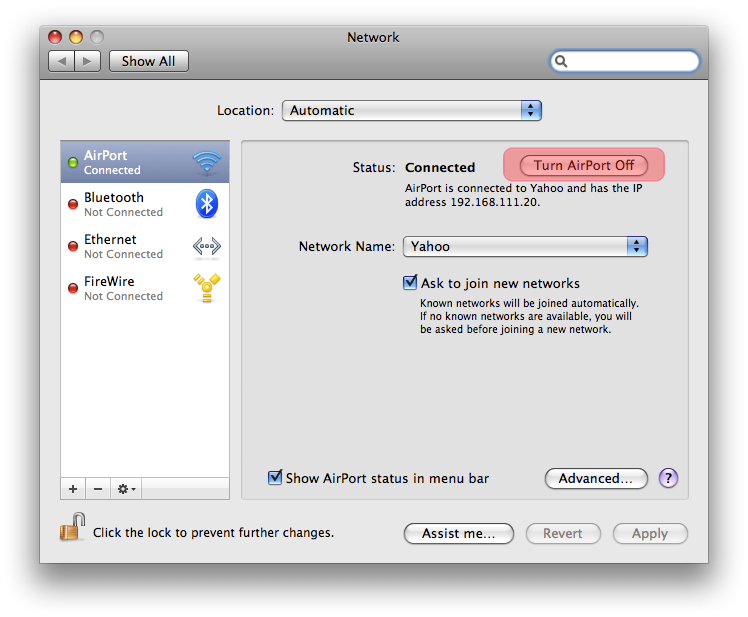Viewport: 748px width, 617px height.
Task: Click the Revert button
Action: coord(563,533)
